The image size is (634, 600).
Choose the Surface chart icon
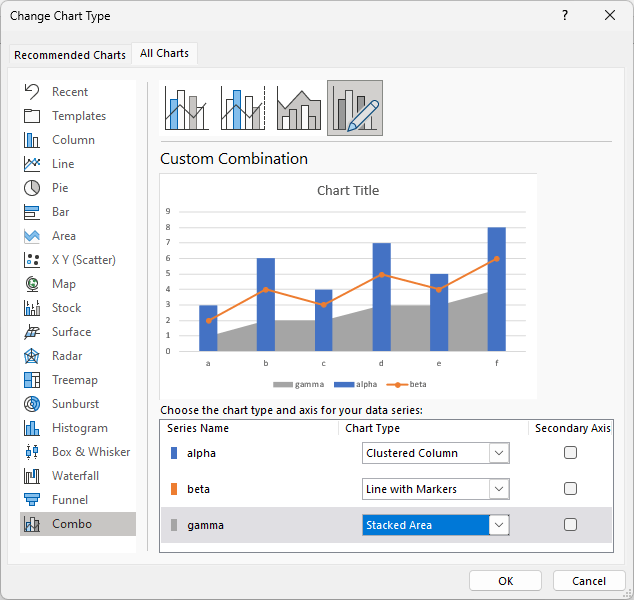(x=32, y=332)
